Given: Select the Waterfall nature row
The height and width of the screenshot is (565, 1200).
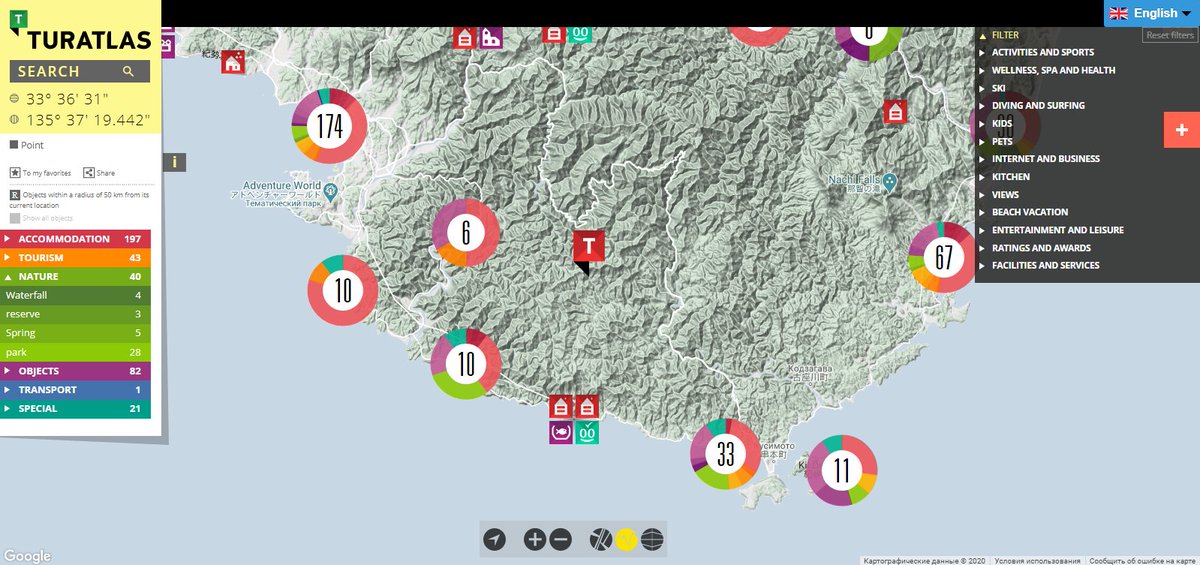Looking at the screenshot, I should (x=75, y=296).
